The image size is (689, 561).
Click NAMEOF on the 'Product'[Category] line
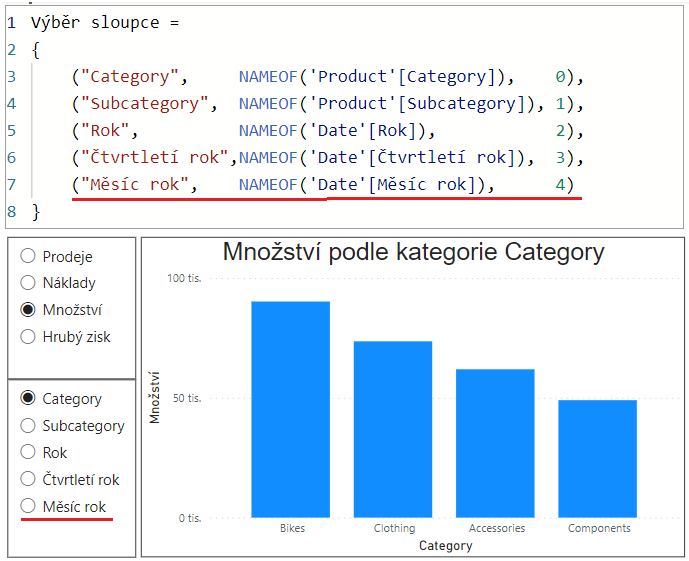click(268, 77)
